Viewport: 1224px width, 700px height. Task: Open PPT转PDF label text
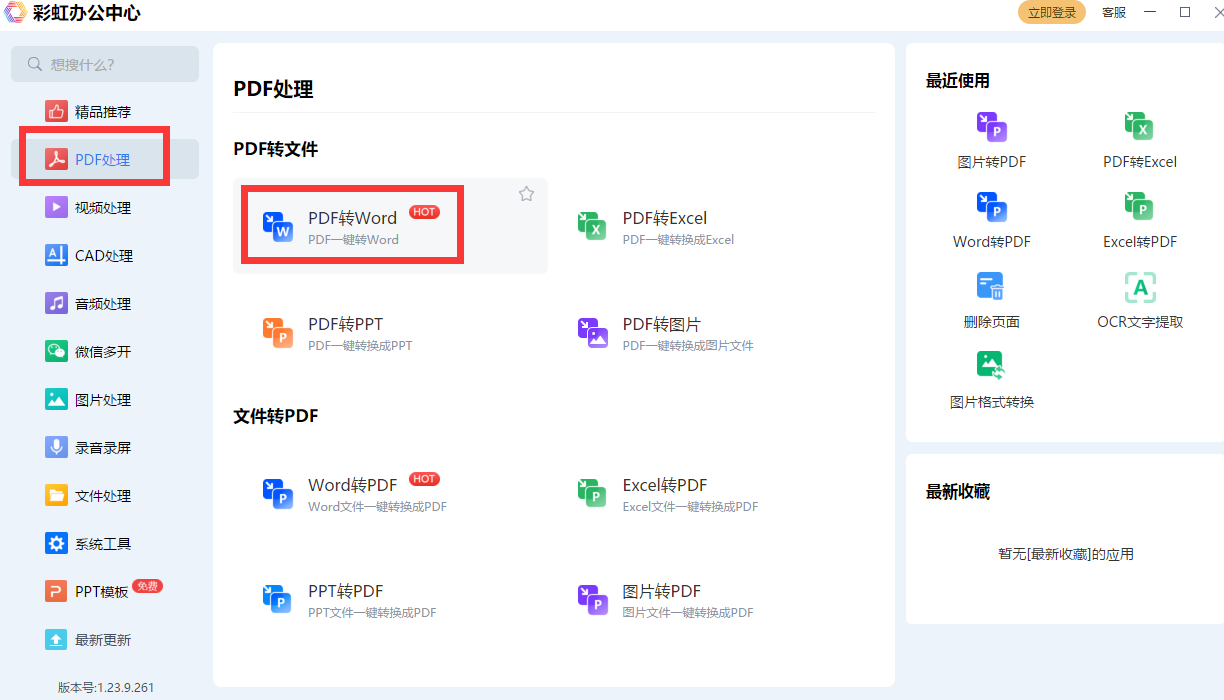click(x=345, y=591)
